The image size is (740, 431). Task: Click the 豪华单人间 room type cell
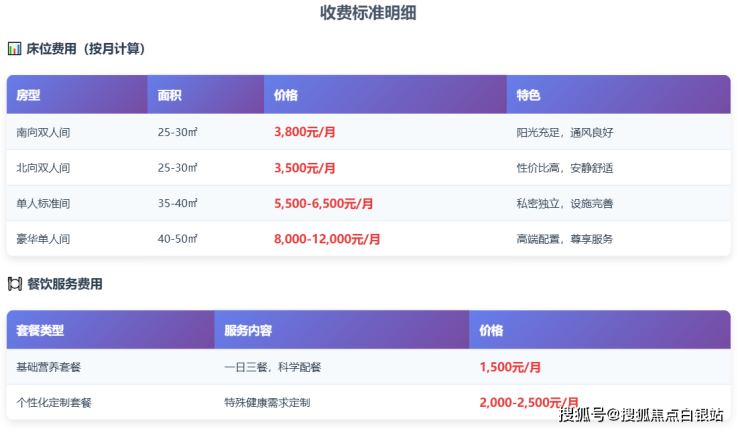coord(43,239)
